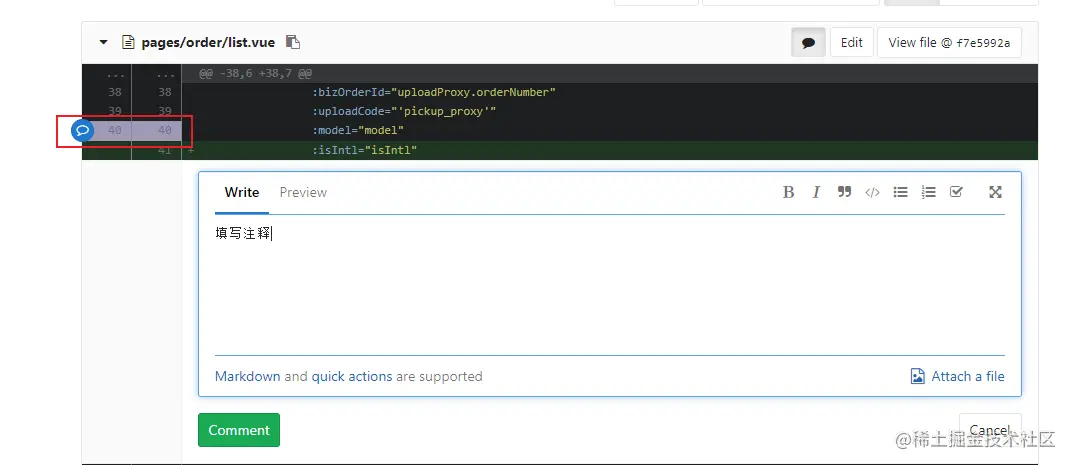1071x465 pixels.
Task: Insert a blockquote in comment
Action: [x=844, y=192]
